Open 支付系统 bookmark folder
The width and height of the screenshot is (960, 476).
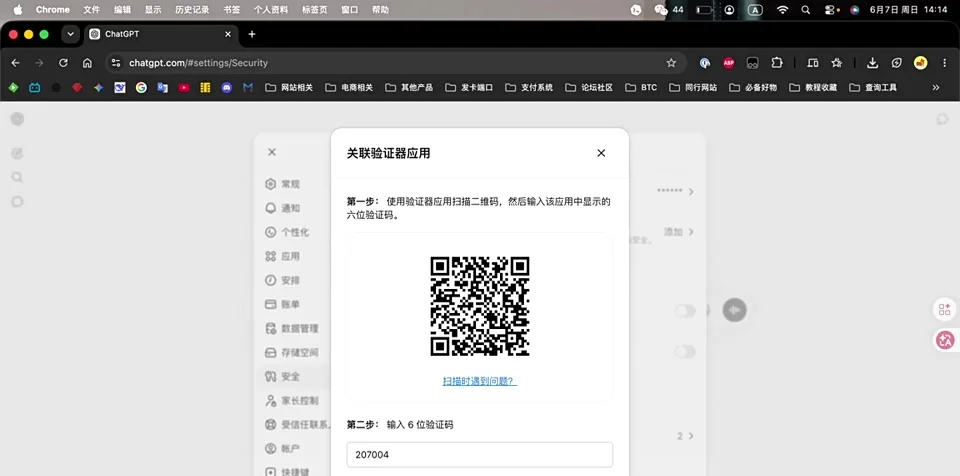529,88
